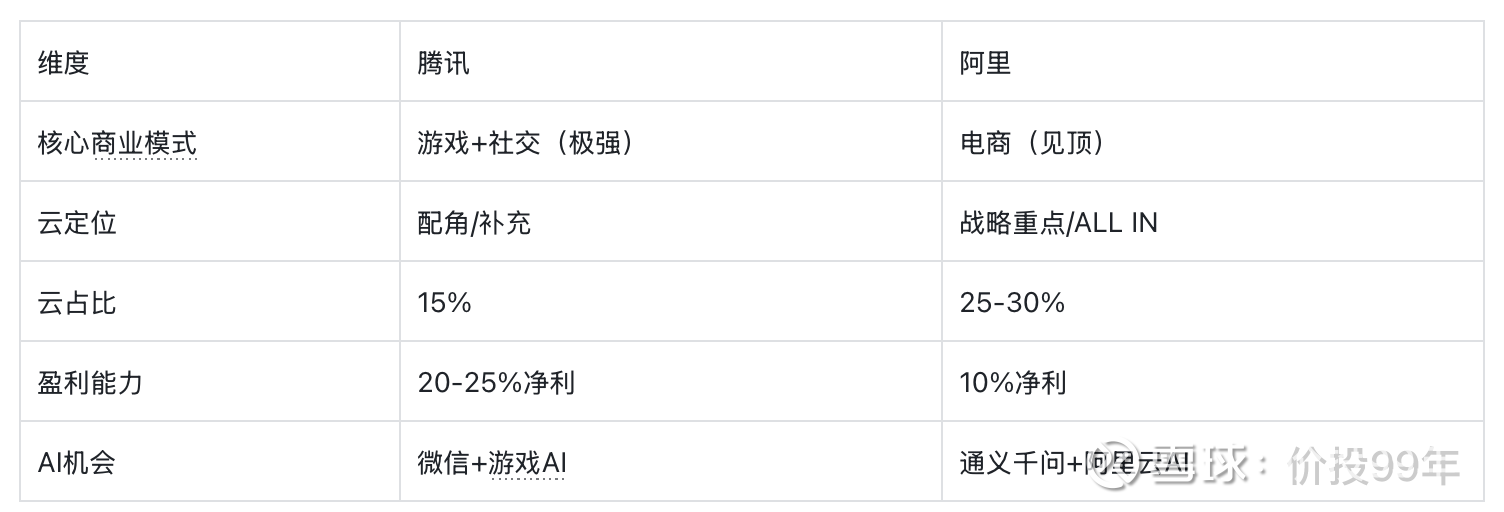This screenshot has height=512, width=1504.
Task: Click the 15% cell under 腾讯
Action: [444, 302]
